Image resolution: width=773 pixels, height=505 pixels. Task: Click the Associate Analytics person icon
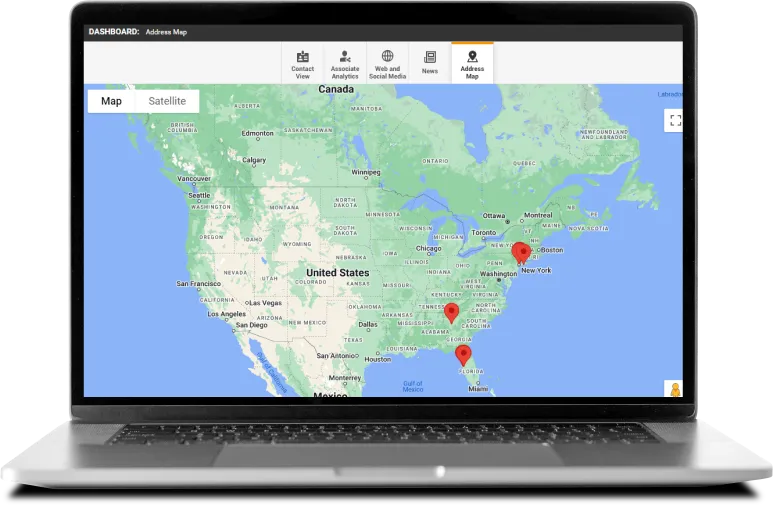click(345, 57)
